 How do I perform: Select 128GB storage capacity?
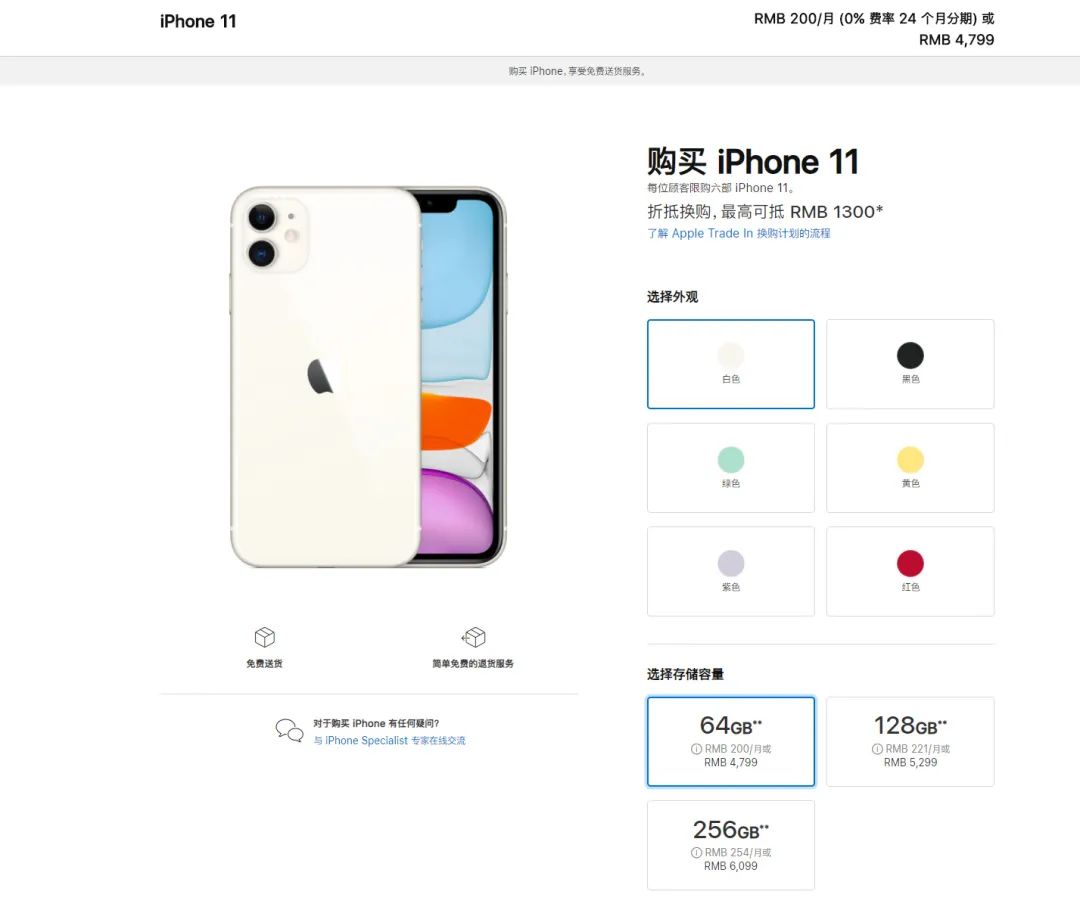pos(910,741)
